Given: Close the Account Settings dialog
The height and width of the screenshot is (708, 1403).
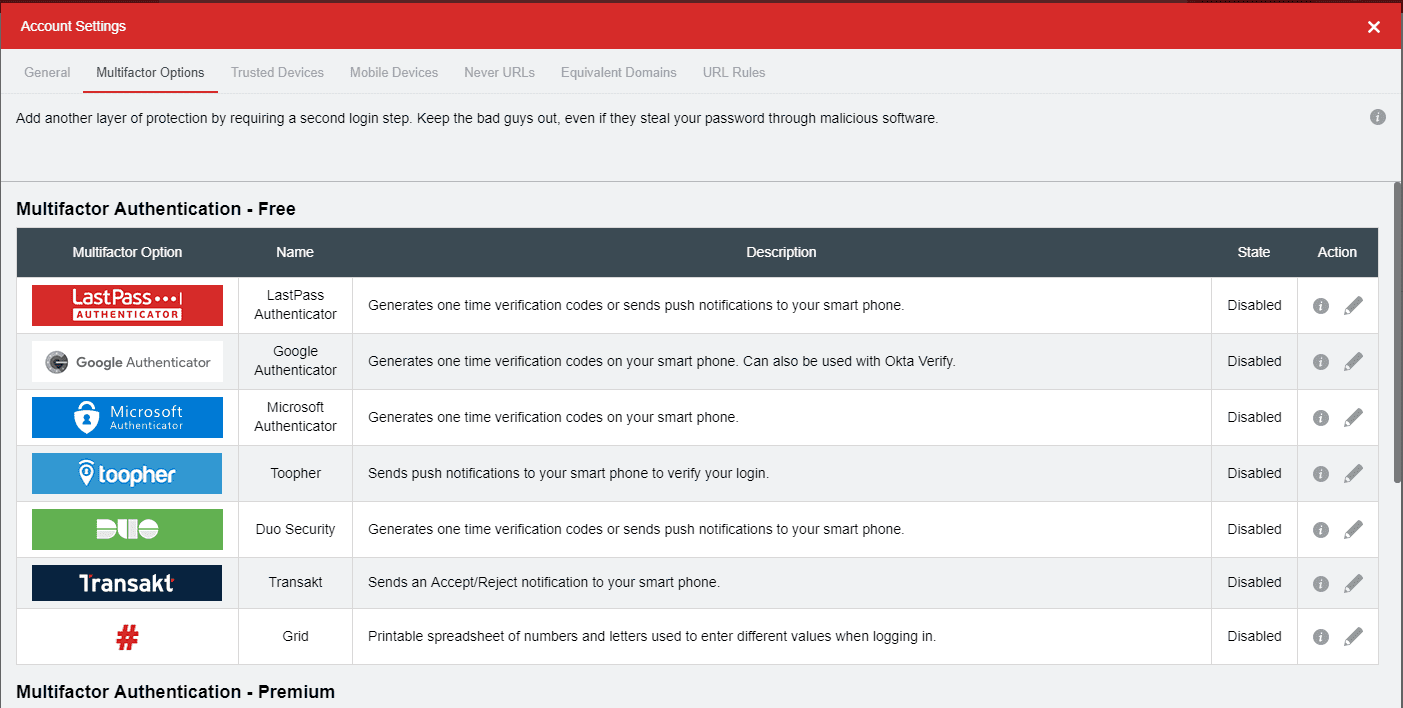Looking at the screenshot, I should (1374, 27).
